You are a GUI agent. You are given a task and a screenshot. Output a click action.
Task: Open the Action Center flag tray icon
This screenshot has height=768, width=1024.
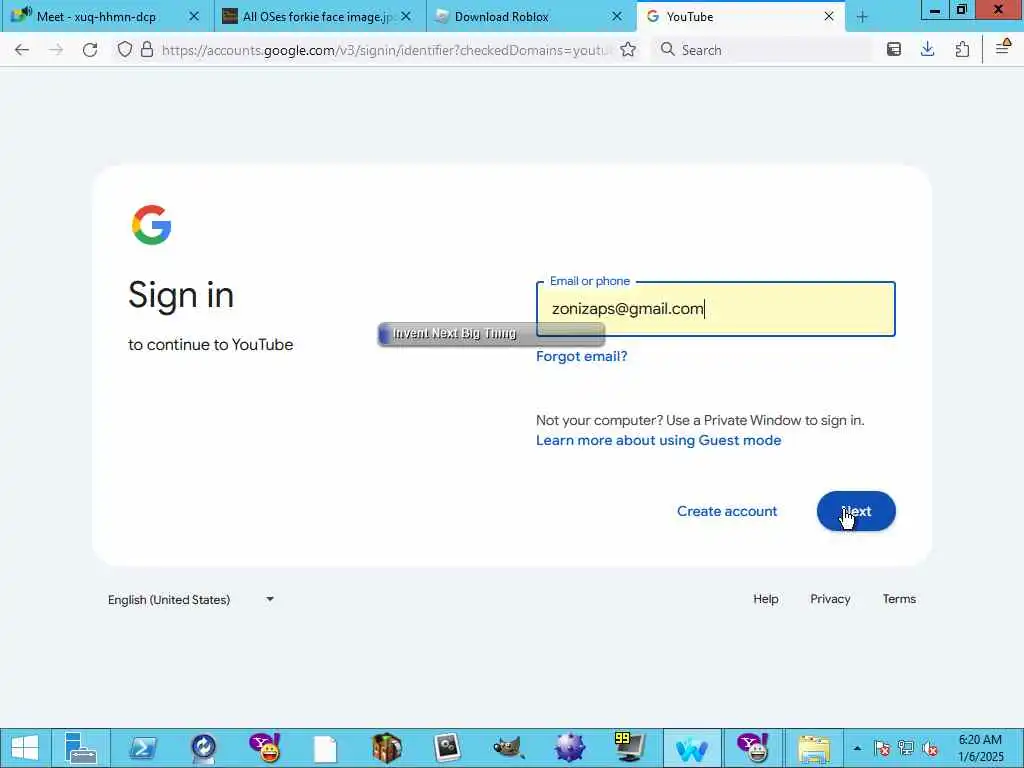tap(882, 748)
